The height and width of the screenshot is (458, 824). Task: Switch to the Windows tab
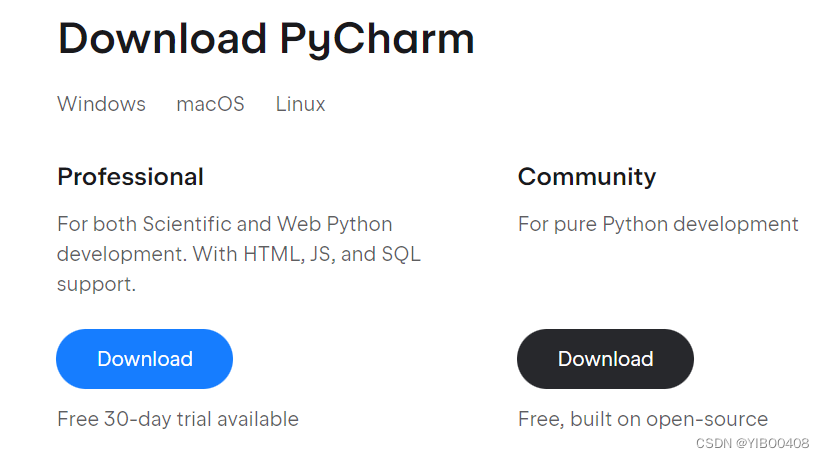[101, 104]
